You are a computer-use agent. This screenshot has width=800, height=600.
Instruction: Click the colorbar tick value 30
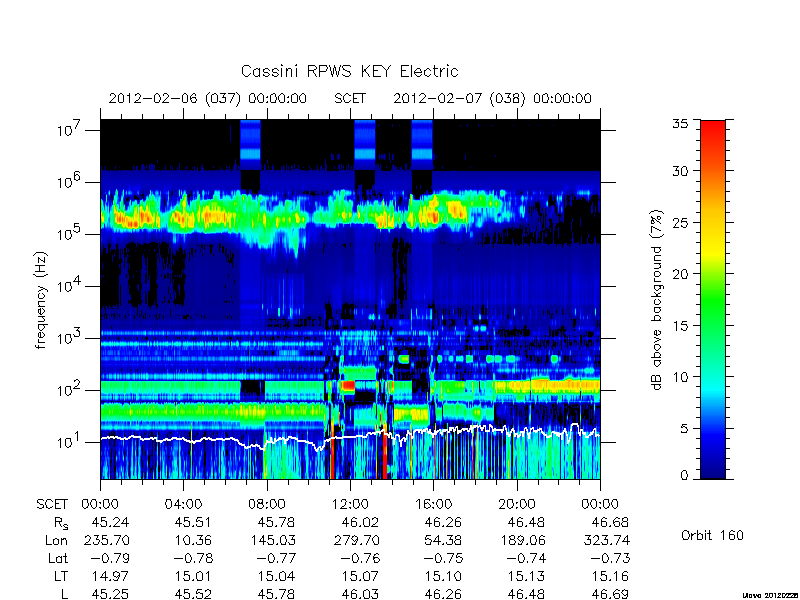coord(680,170)
